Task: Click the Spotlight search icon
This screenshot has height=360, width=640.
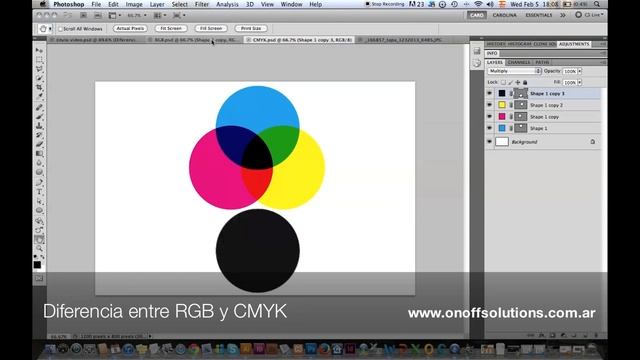Action: point(597,4)
